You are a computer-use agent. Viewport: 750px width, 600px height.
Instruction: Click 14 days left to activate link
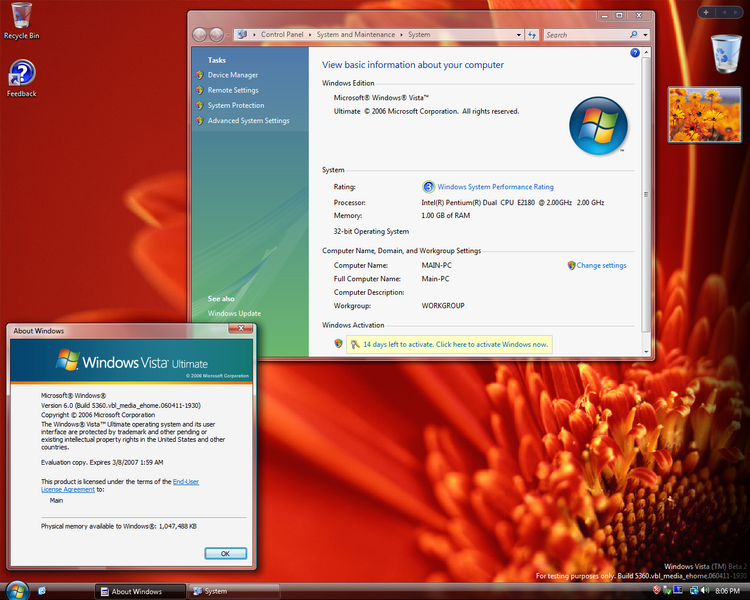click(x=455, y=344)
